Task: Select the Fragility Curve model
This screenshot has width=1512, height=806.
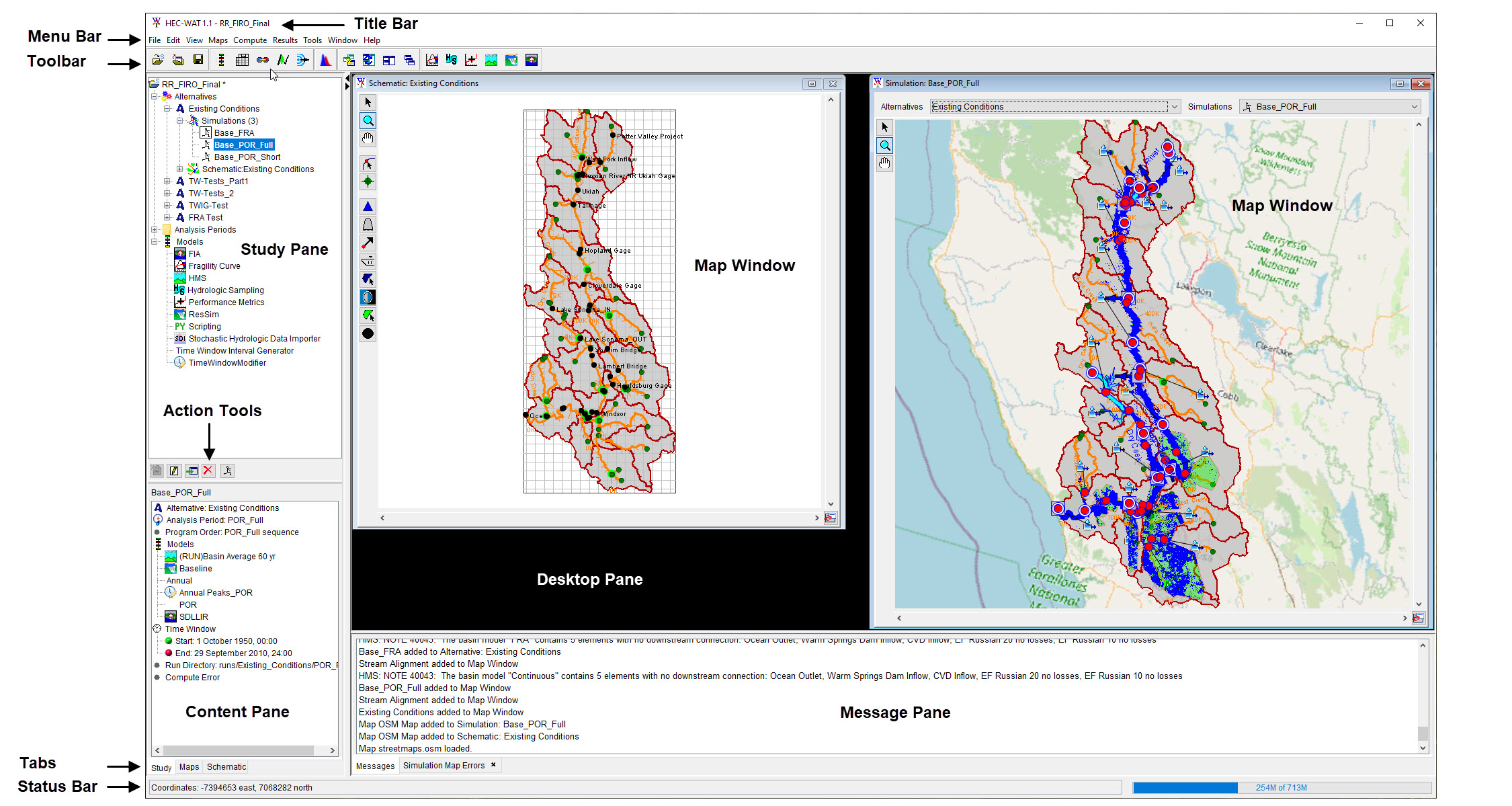Action: (214, 266)
